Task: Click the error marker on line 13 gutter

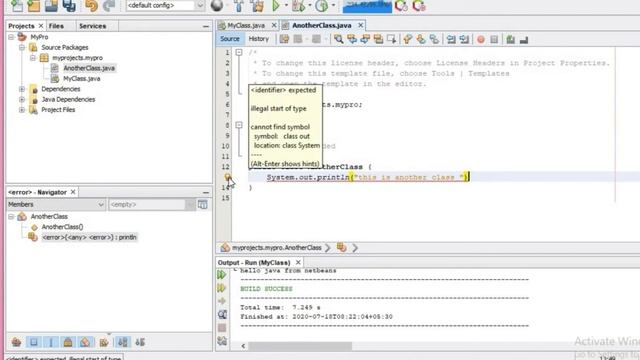Action: tap(227, 177)
